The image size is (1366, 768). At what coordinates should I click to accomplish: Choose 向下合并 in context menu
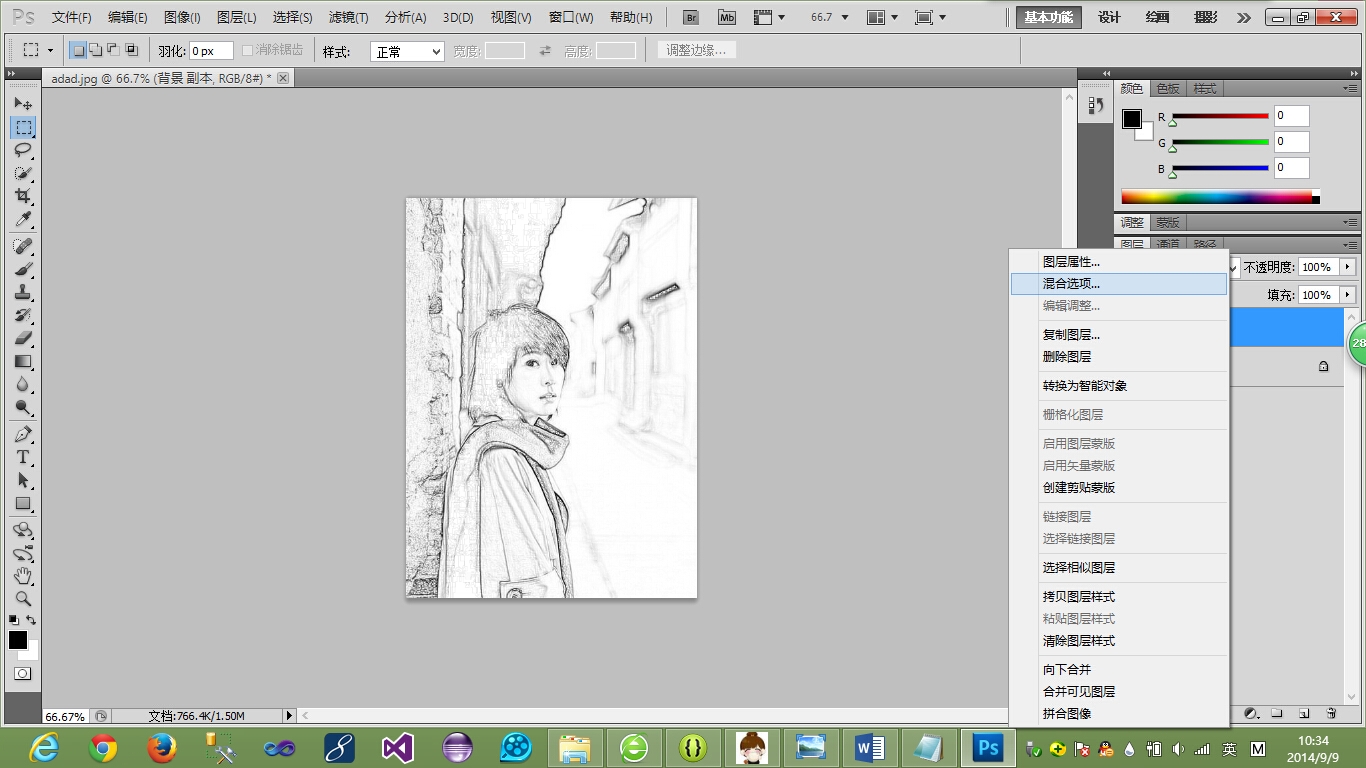click(1119, 670)
